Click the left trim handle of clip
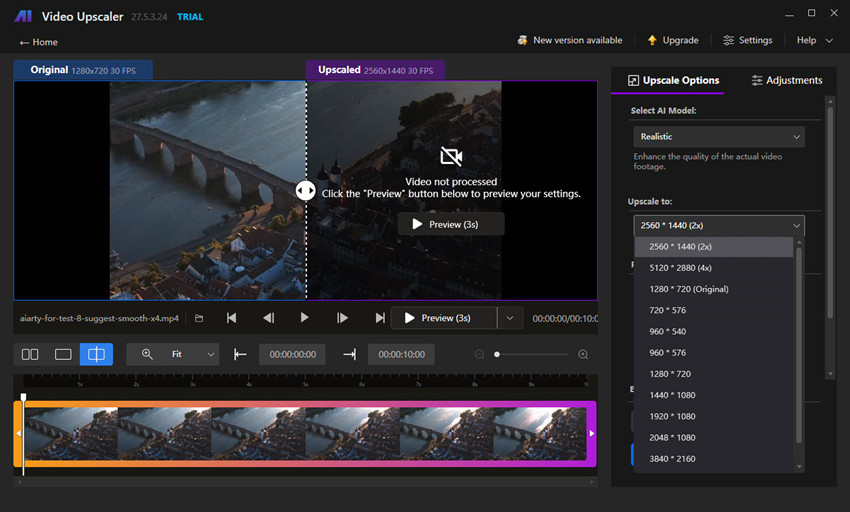Viewport: 850px width, 512px height. (18, 433)
